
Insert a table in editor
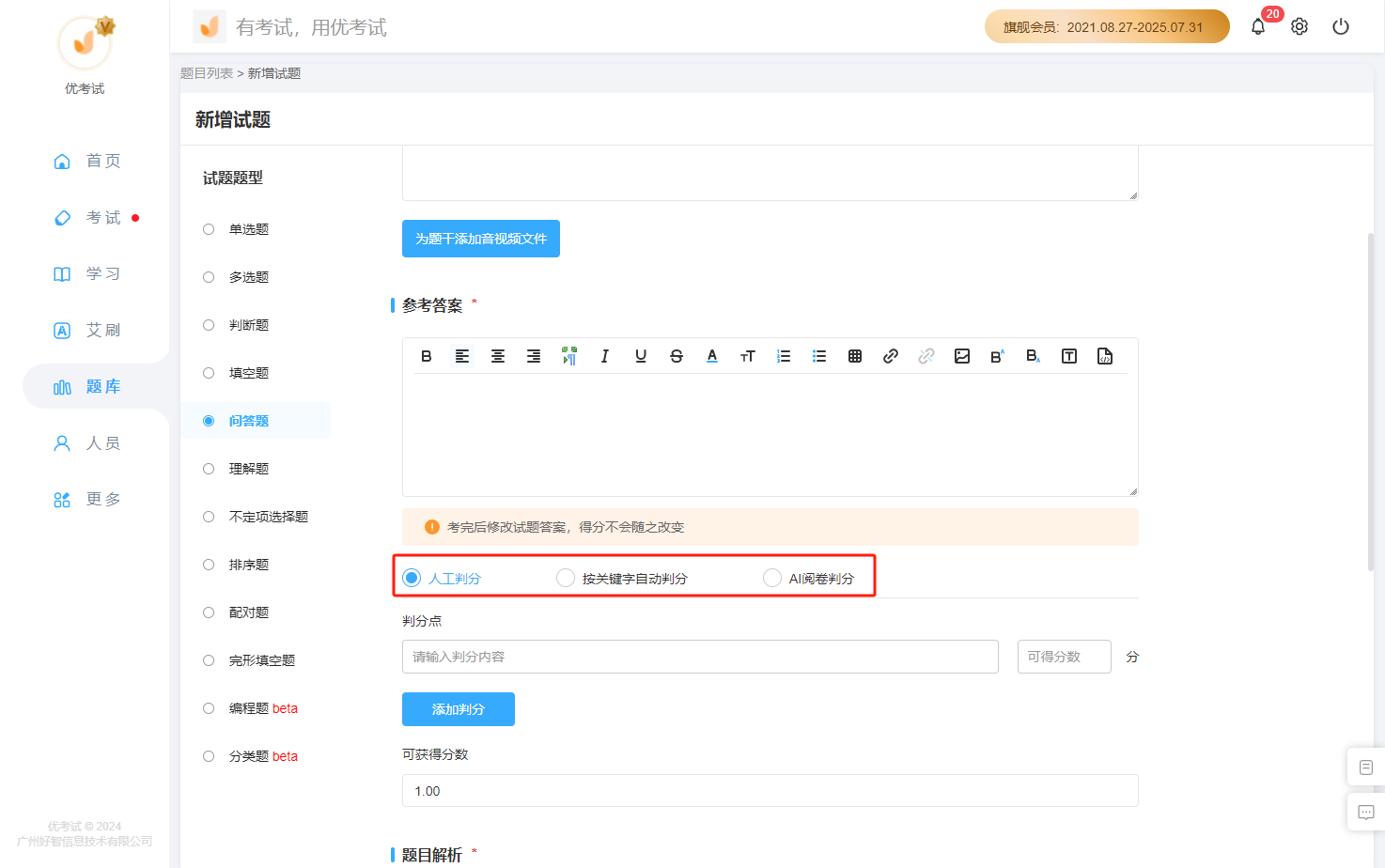coord(855,356)
